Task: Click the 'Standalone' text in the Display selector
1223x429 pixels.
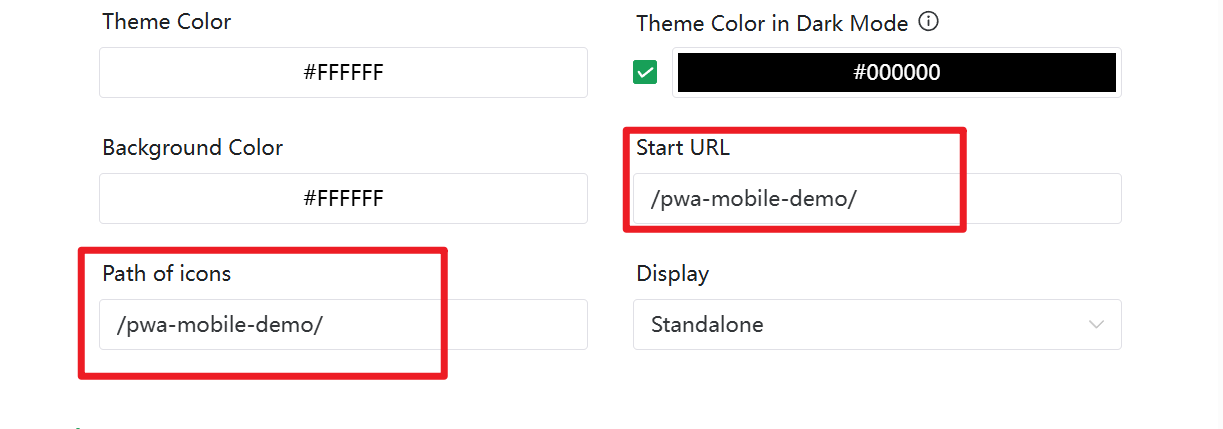Action: [707, 325]
